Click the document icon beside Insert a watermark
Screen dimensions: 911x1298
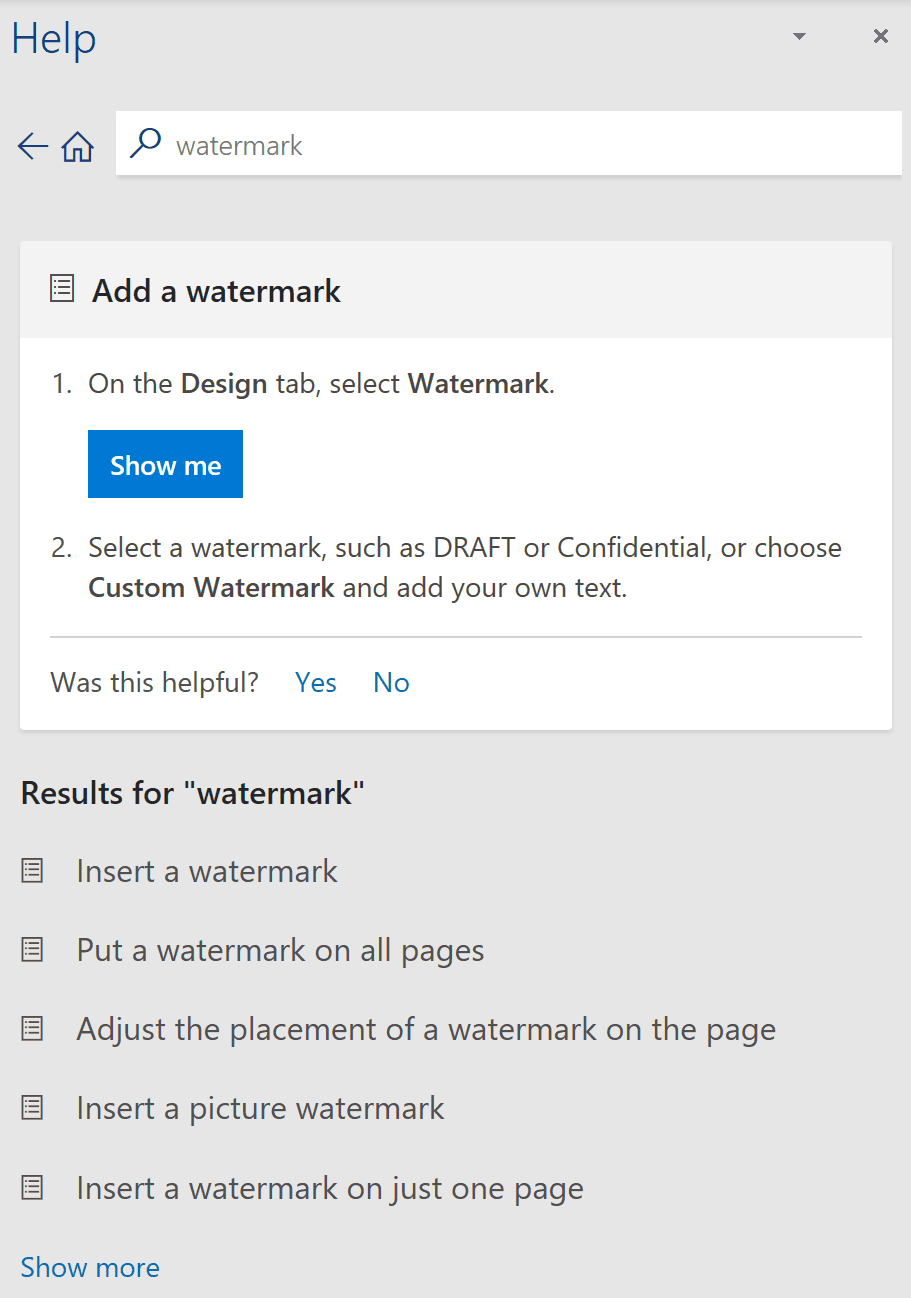point(33,871)
